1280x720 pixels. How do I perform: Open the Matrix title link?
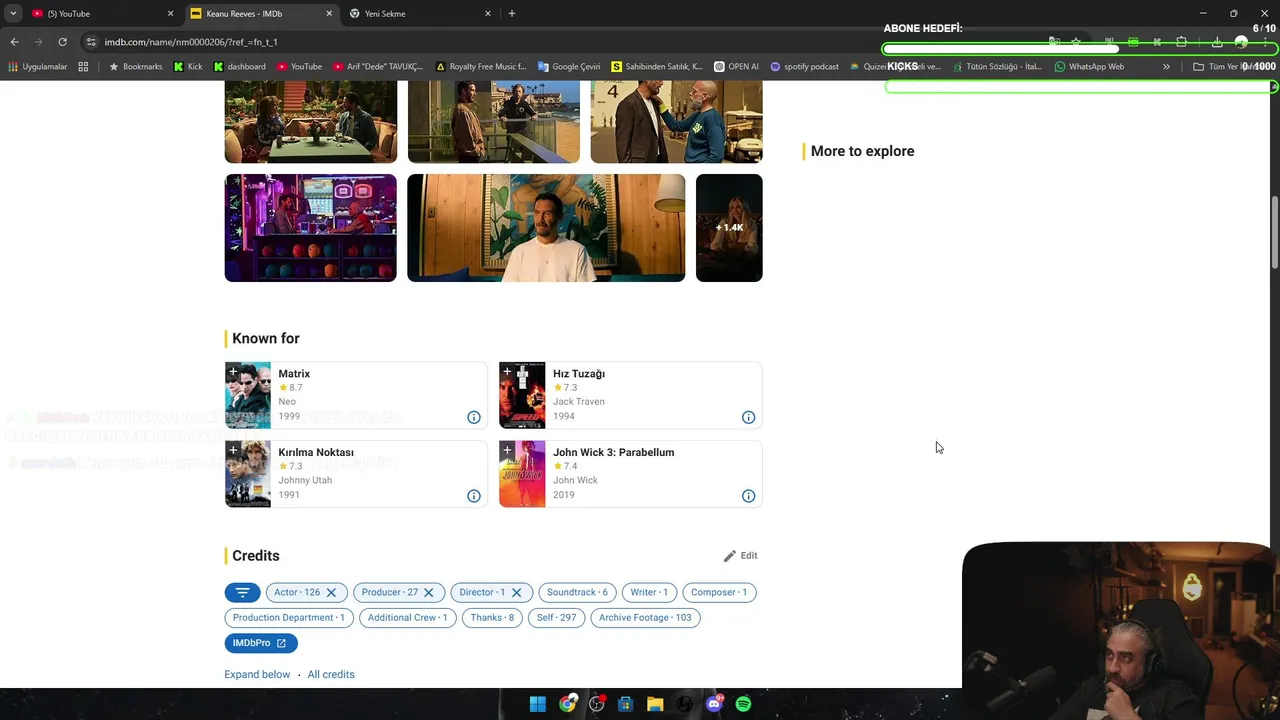coord(294,374)
